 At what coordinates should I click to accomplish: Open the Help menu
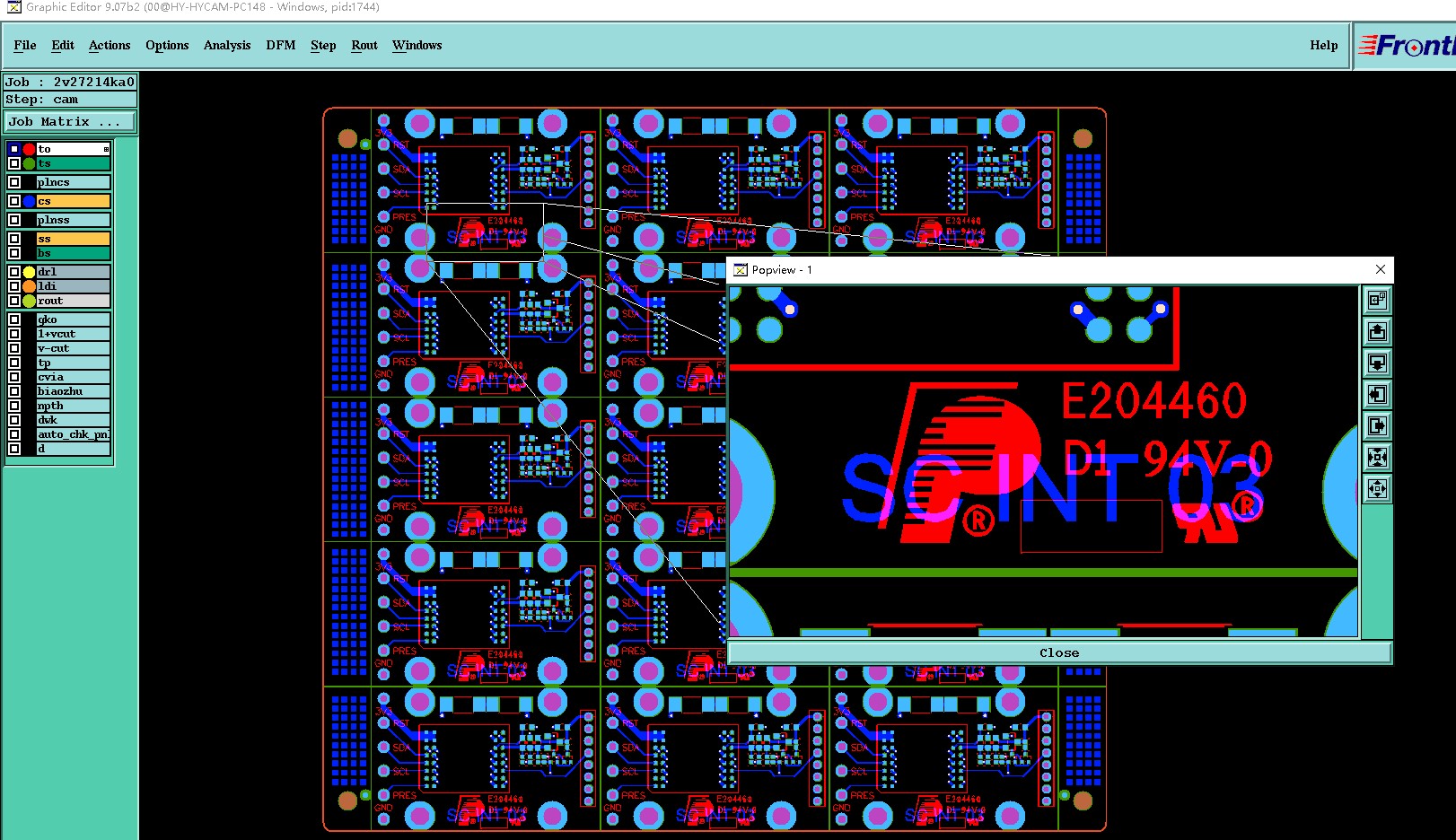[1324, 45]
